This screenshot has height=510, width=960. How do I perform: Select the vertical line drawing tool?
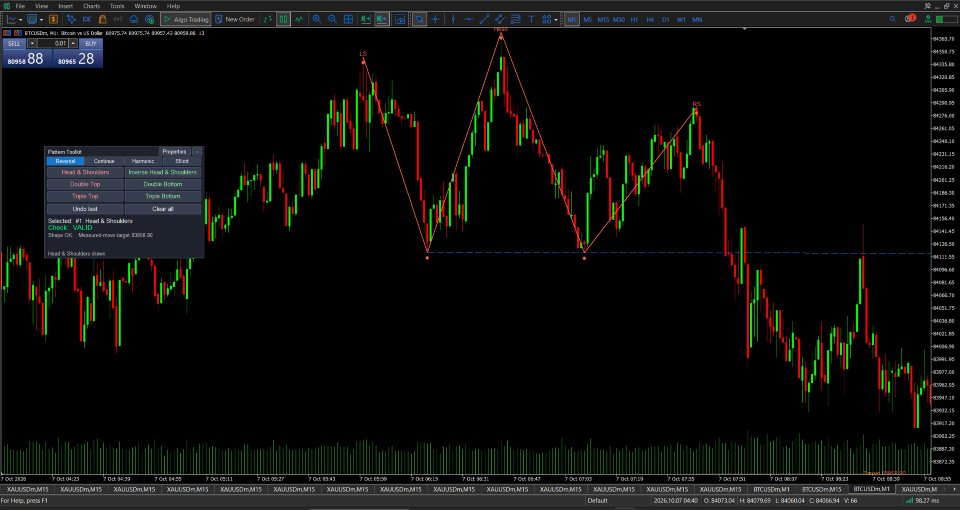pyautogui.click(x=453, y=20)
